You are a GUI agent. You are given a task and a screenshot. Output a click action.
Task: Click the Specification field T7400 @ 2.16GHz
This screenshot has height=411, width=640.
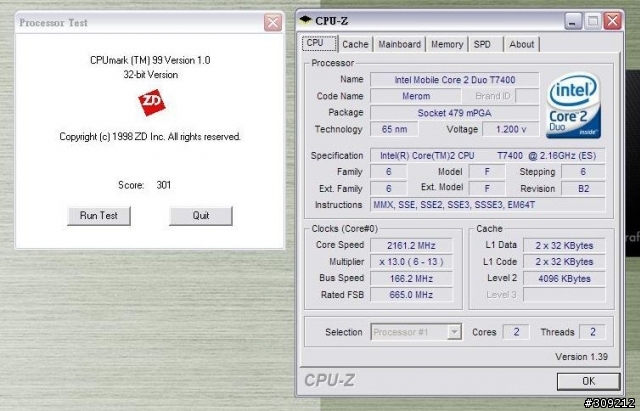tap(488, 156)
